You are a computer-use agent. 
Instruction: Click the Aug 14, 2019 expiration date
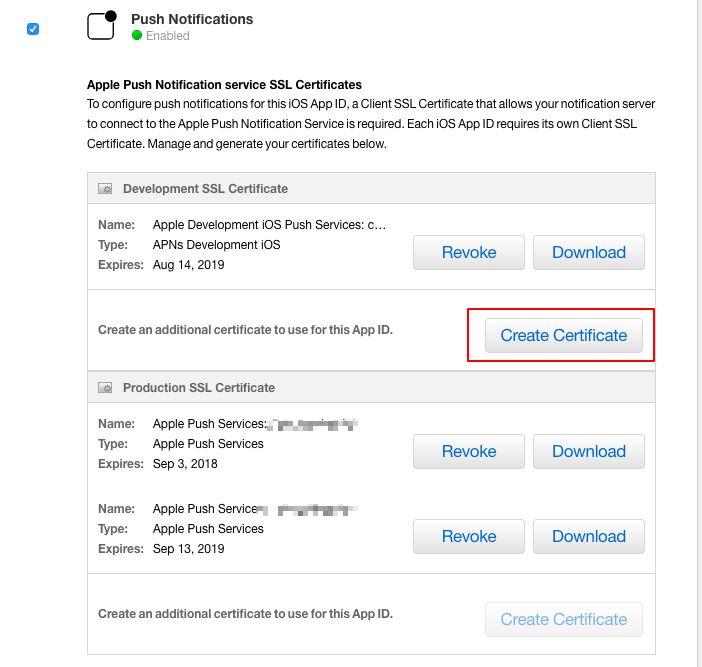pyautogui.click(x=189, y=265)
